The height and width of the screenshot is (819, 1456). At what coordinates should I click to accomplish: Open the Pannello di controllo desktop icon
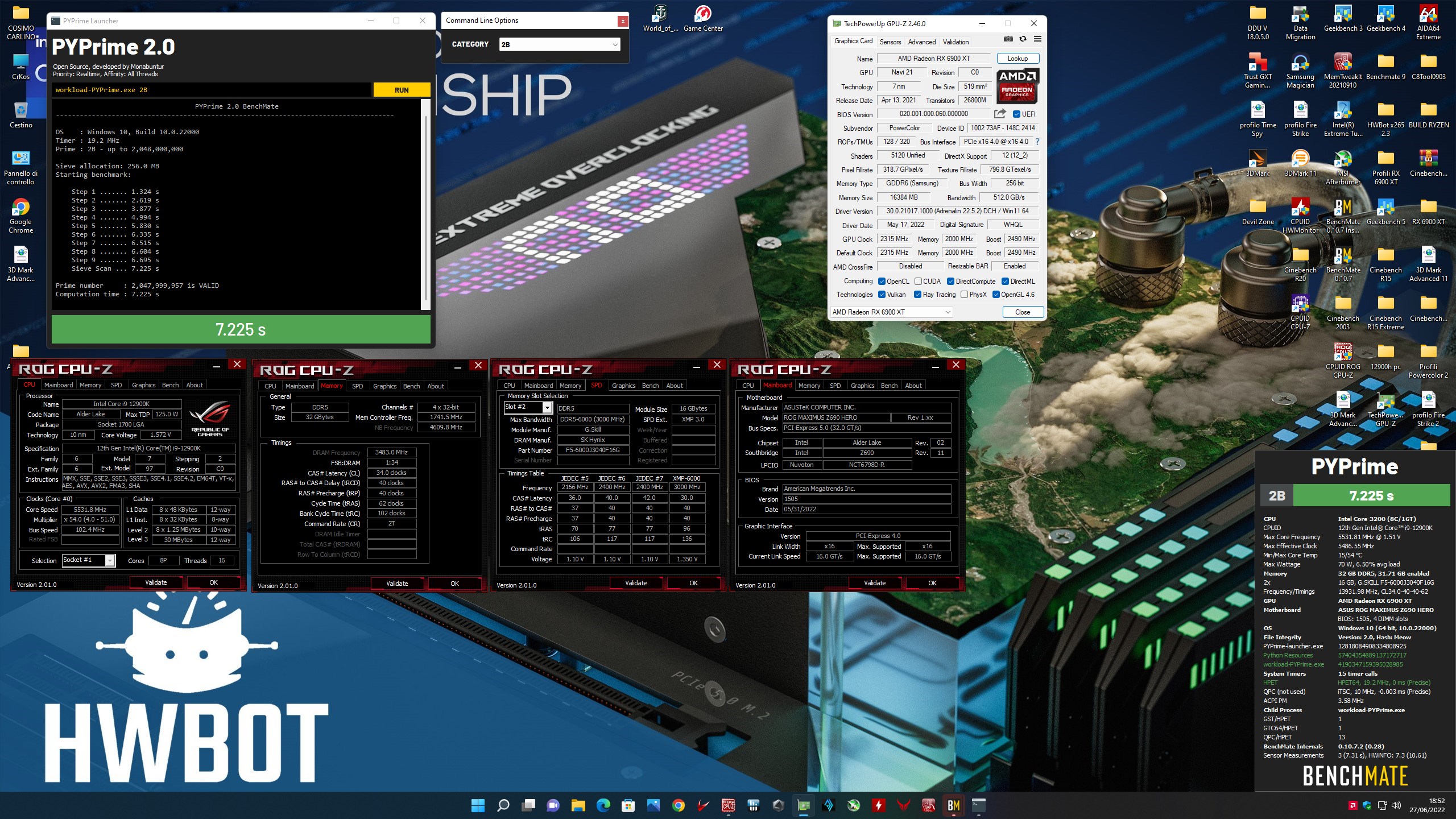pos(20,168)
